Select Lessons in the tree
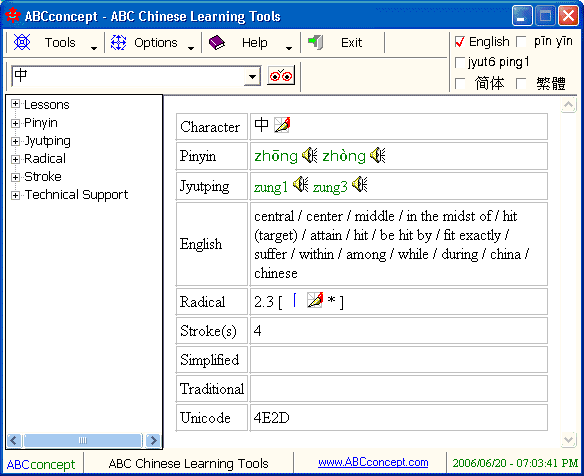 tap(47, 105)
